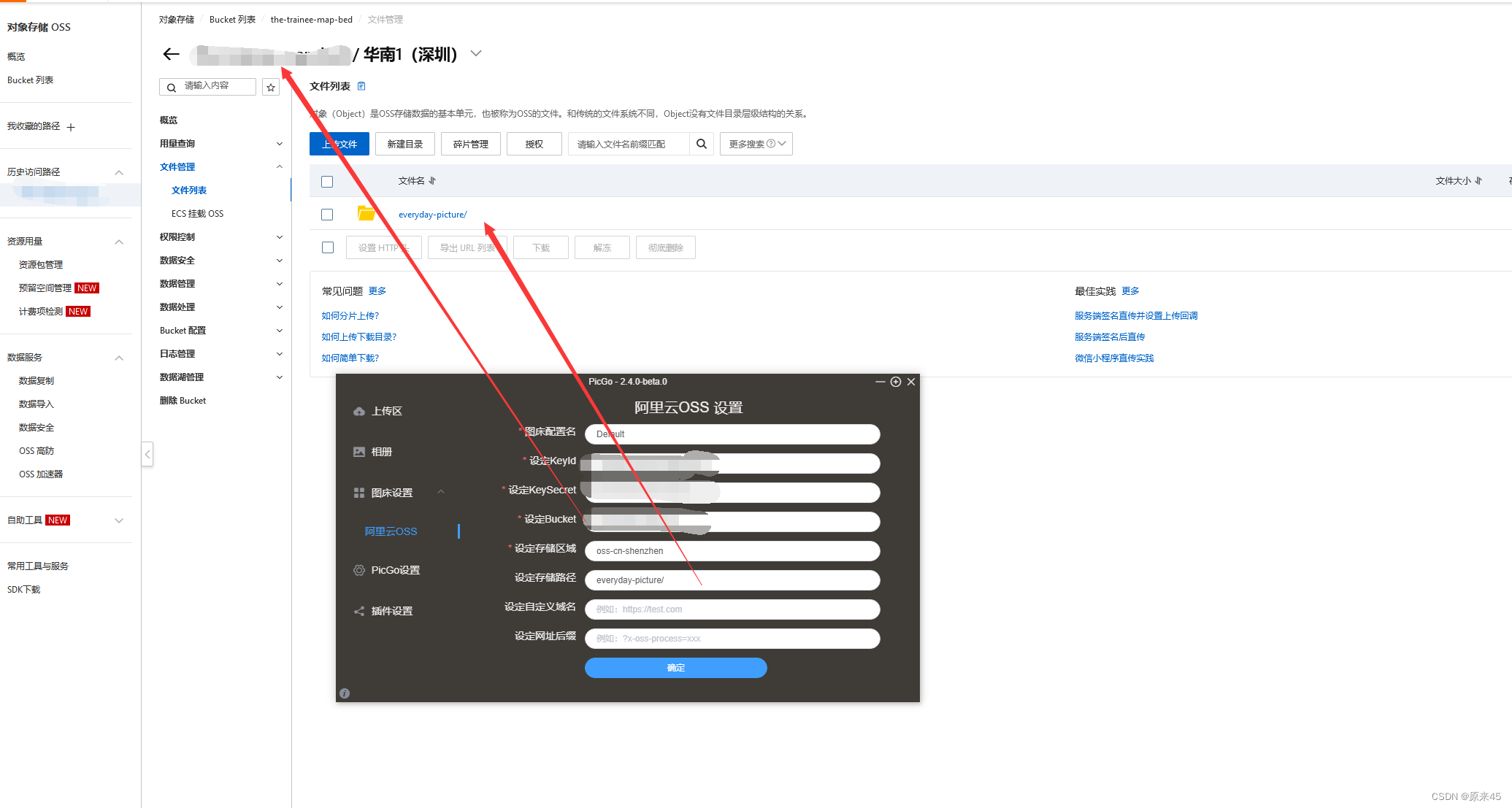Open the region dropdown next to 华南1（深圳）
The height and width of the screenshot is (808, 1512).
(476, 53)
